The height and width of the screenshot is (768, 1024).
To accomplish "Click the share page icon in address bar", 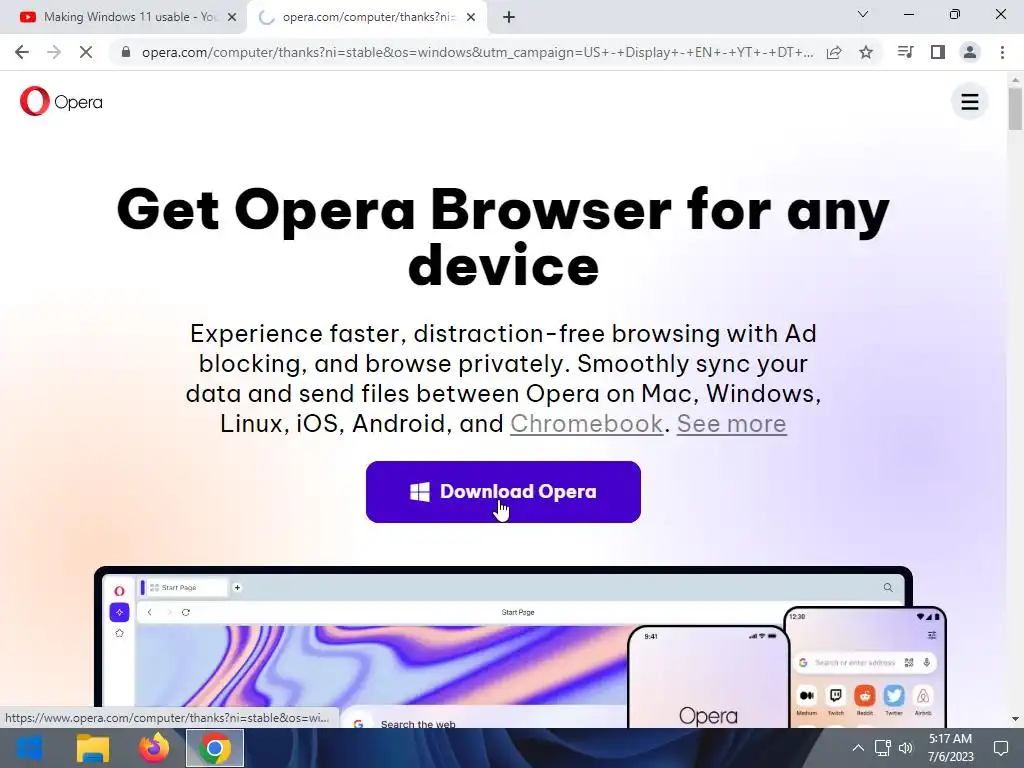I will pyautogui.click(x=834, y=52).
